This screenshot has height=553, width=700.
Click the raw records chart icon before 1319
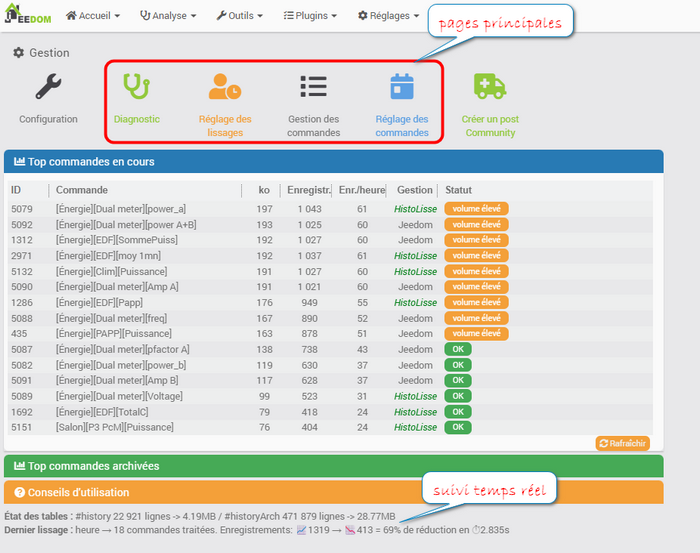click(x=301, y=530)
